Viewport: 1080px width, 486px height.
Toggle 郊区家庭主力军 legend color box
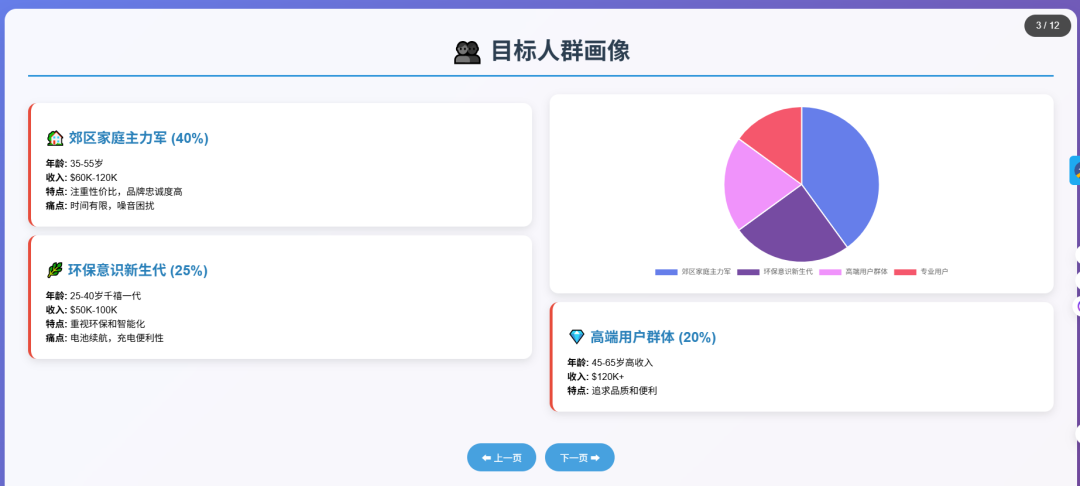click(x=666, y=272)
